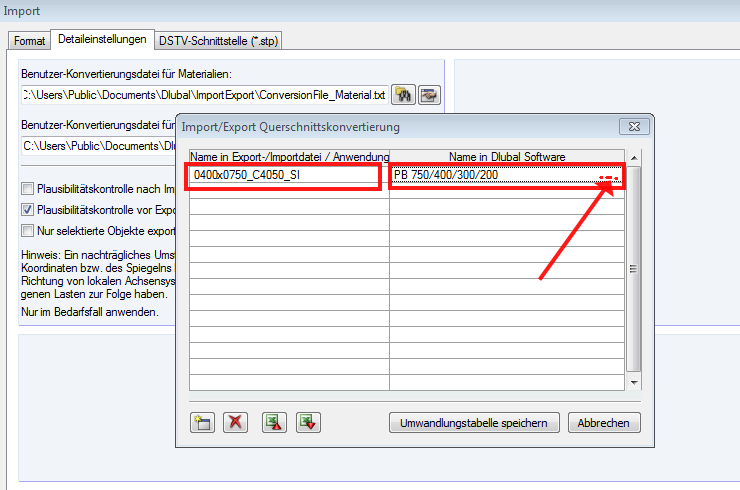Click the Excel export icon with down arrow
This screenshot has height=490, width=740.
[x=307, y=422]
